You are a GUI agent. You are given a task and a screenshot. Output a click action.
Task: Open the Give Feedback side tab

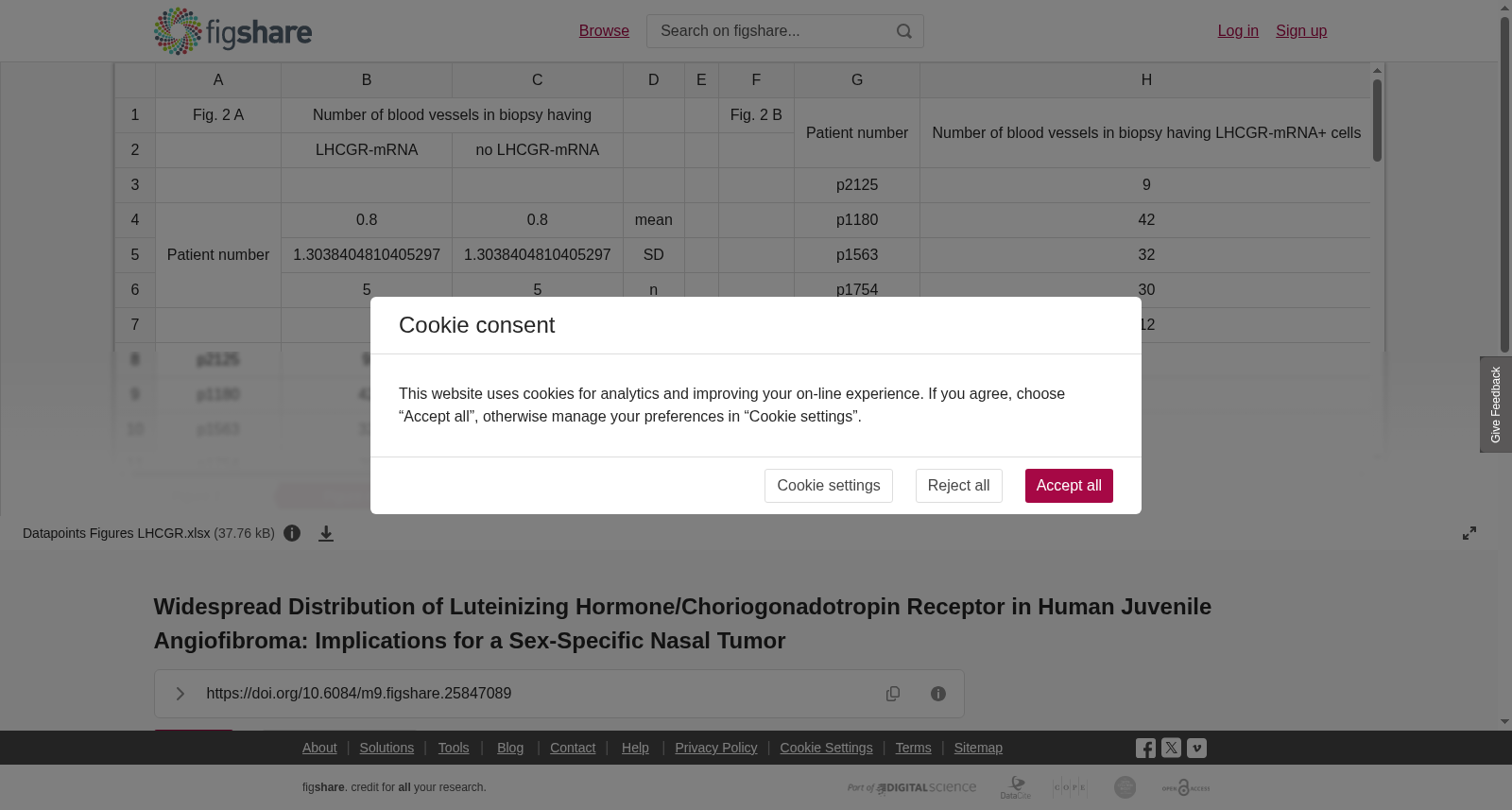click(1496, 405)
